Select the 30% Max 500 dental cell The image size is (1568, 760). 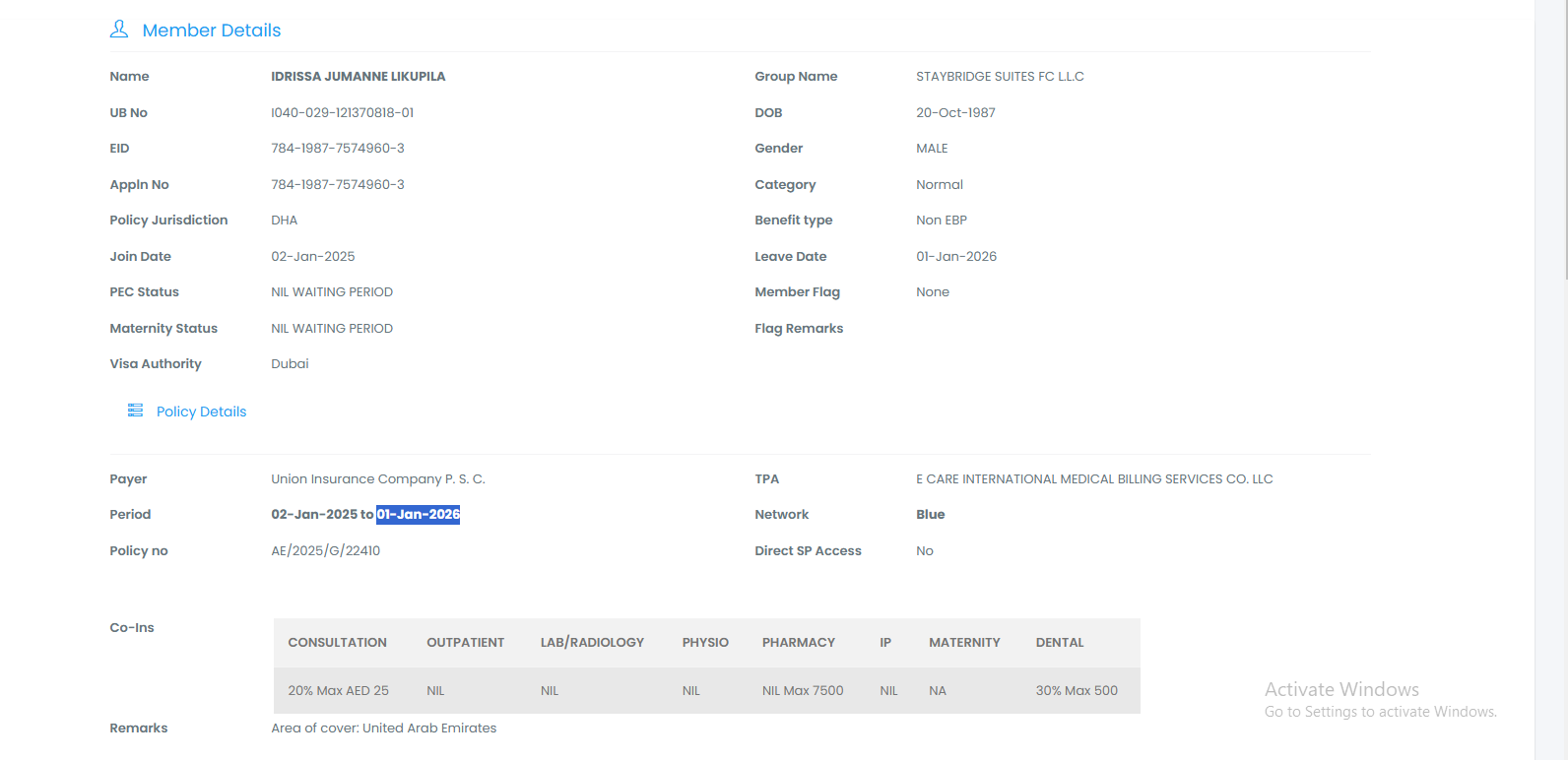tap(1076, 691)
